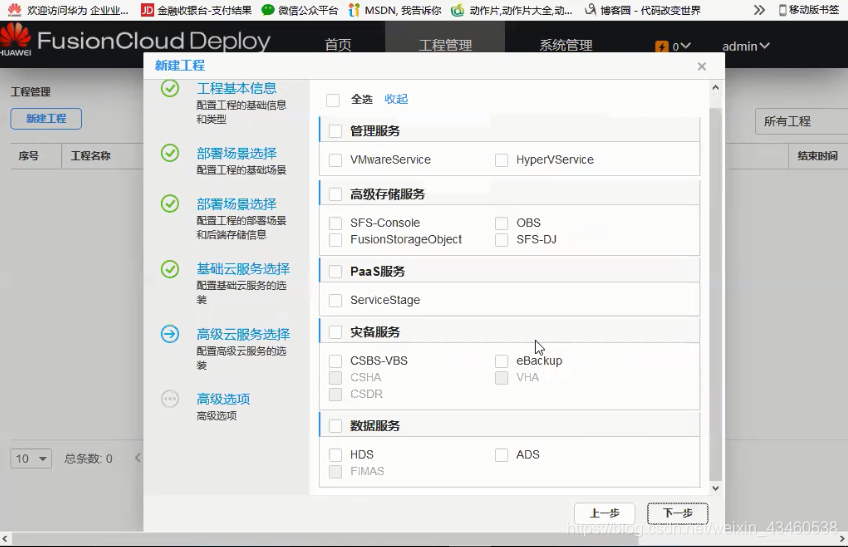Go to the 首页 tab
The width and height of the screenshot is (848, 547).
[338, 45]
